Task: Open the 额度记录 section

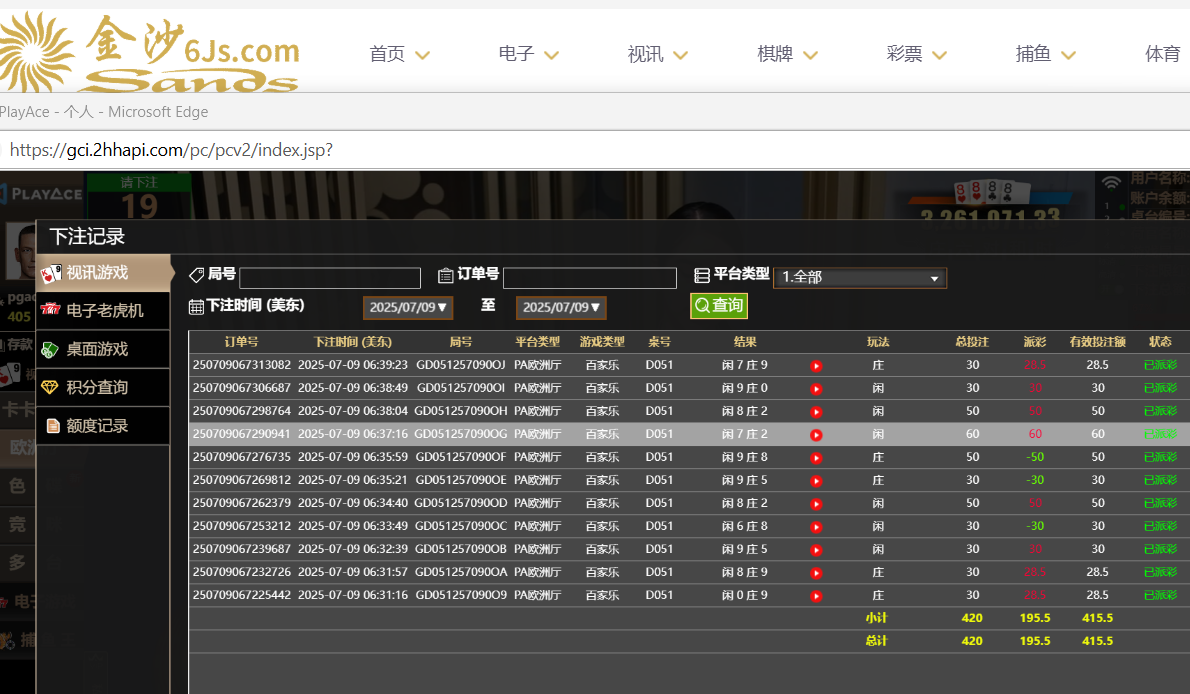Action: click(96, 425)
